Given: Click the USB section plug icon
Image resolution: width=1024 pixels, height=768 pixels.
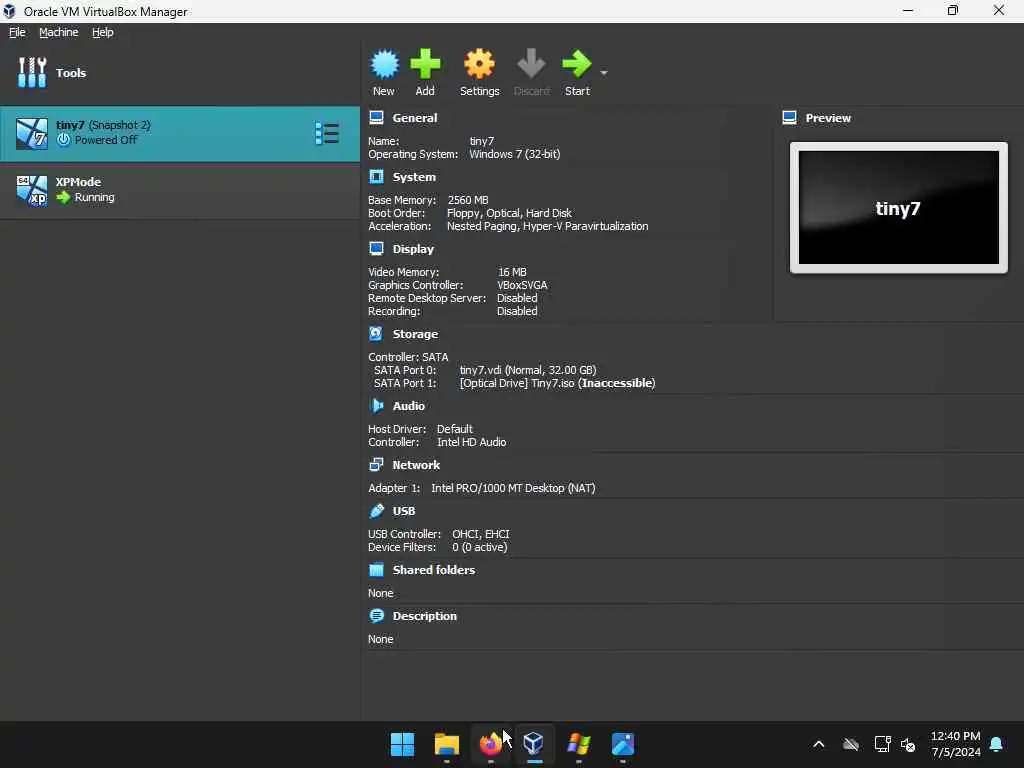Looking at the screenshot, I should point(376,511).
